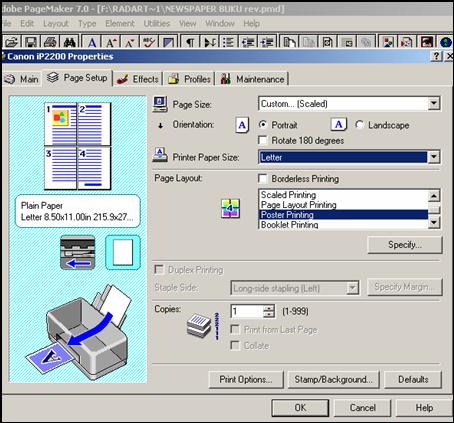The image size is (454, 423).
Task: Click the Specify Margin... button
Action: click(x=405, y=287)
